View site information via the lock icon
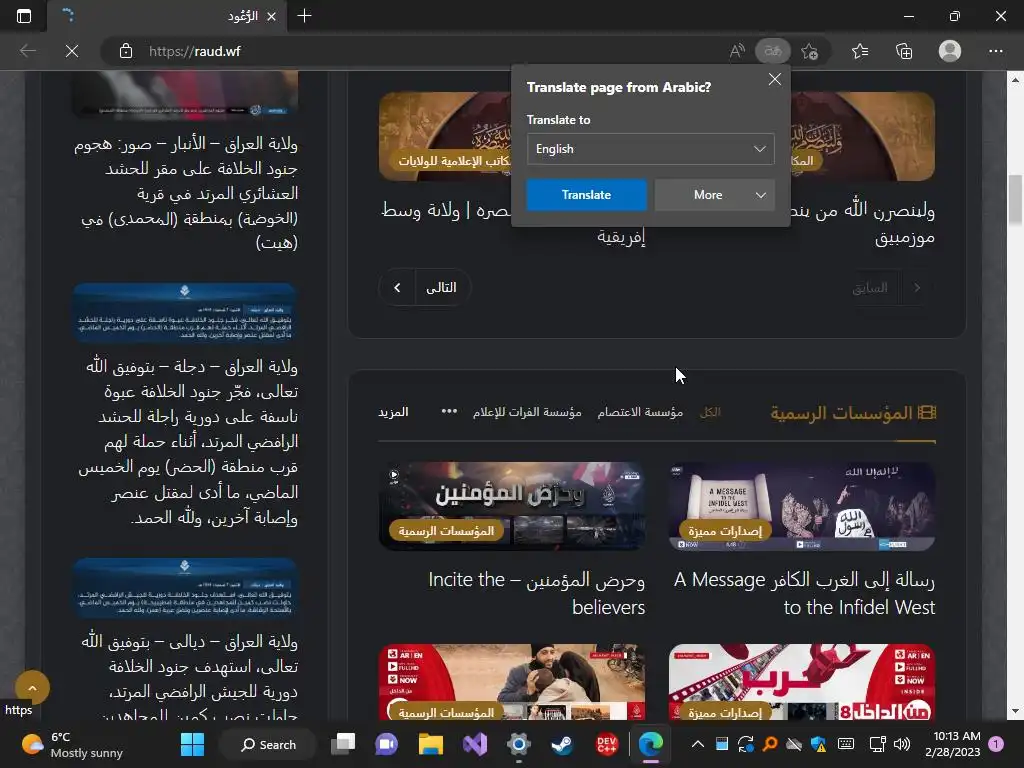Viewport: 1024px width, 768px height. click(x=126, y=51)
